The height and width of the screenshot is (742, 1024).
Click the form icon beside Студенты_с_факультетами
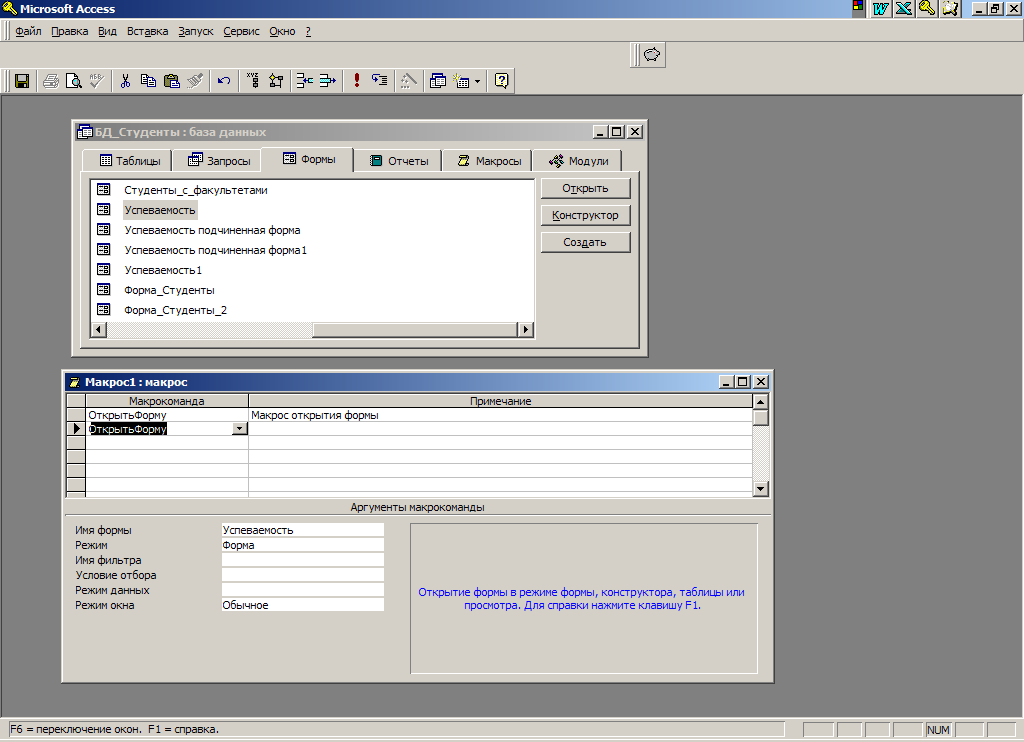[x=103, y=189]
